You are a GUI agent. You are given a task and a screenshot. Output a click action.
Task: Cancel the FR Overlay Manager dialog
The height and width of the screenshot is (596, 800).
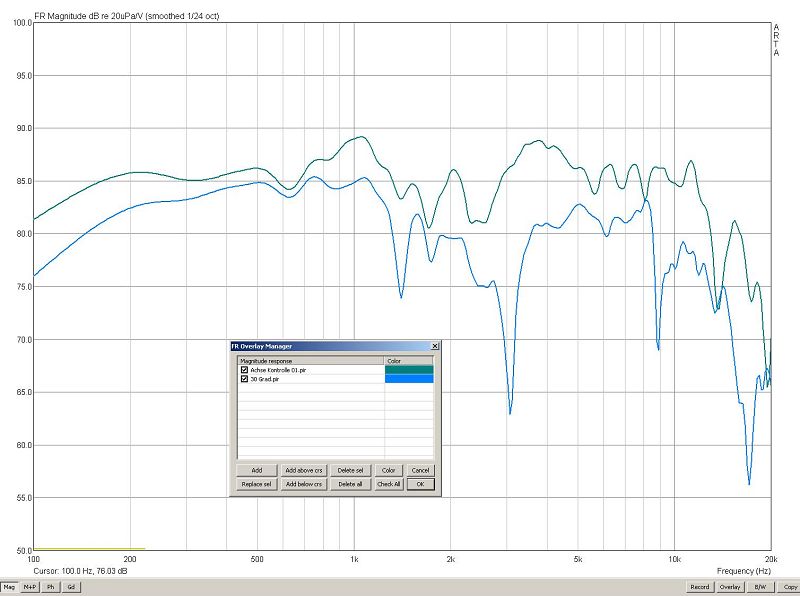click(420, 470)
